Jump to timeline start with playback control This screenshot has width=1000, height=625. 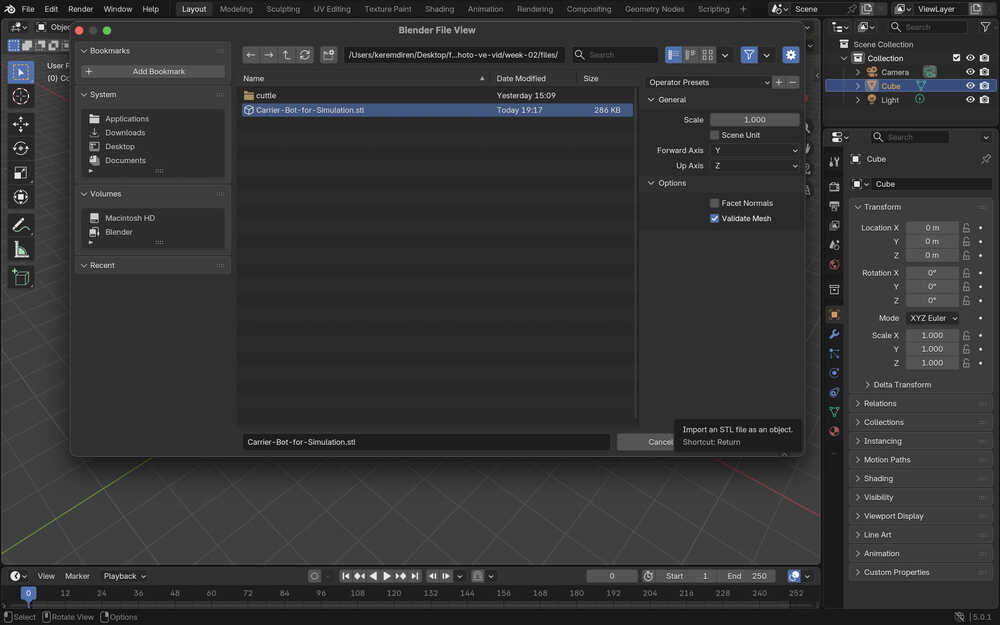pyautogui.click(x=346, y=576)
